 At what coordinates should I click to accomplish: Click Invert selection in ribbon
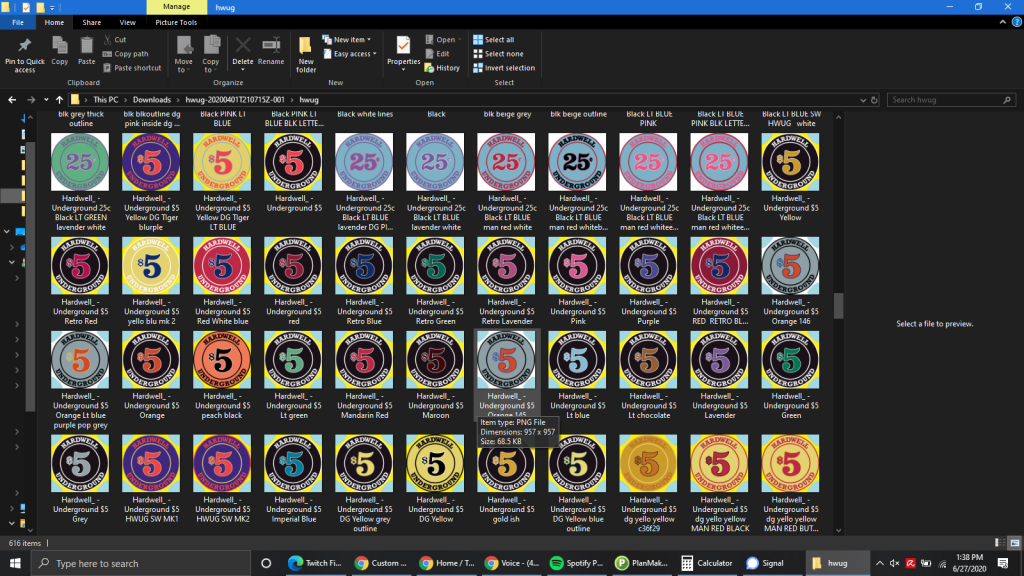click(x=504, y=68)
